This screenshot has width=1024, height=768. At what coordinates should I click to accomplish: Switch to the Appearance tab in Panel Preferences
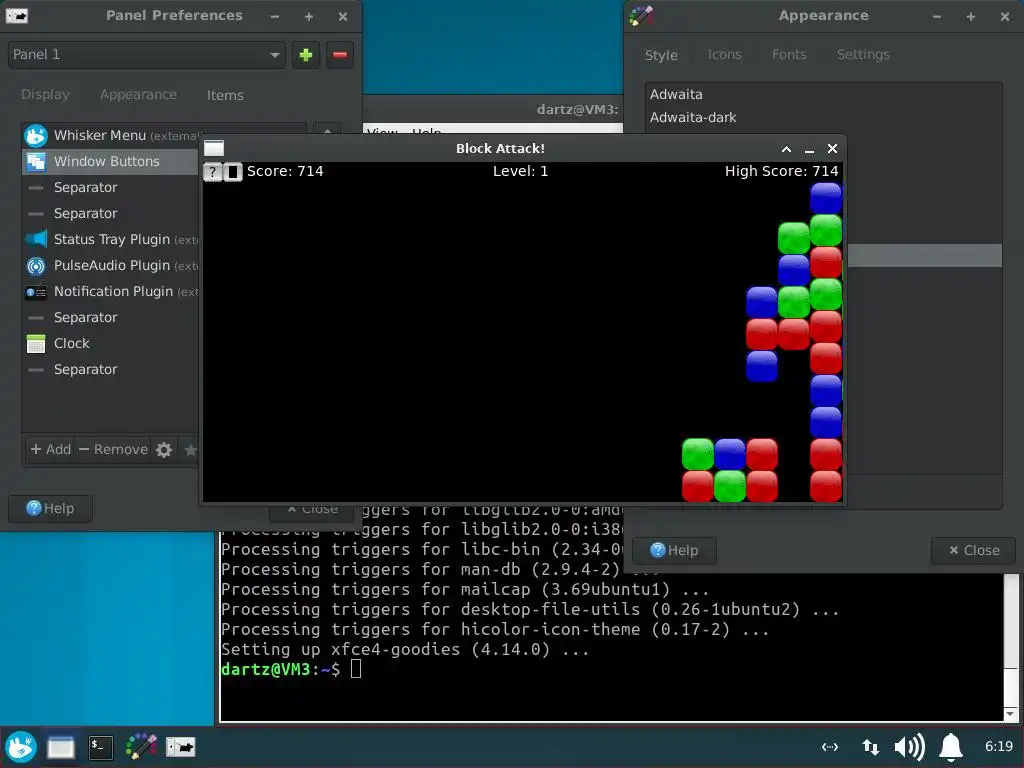[138, 95]
